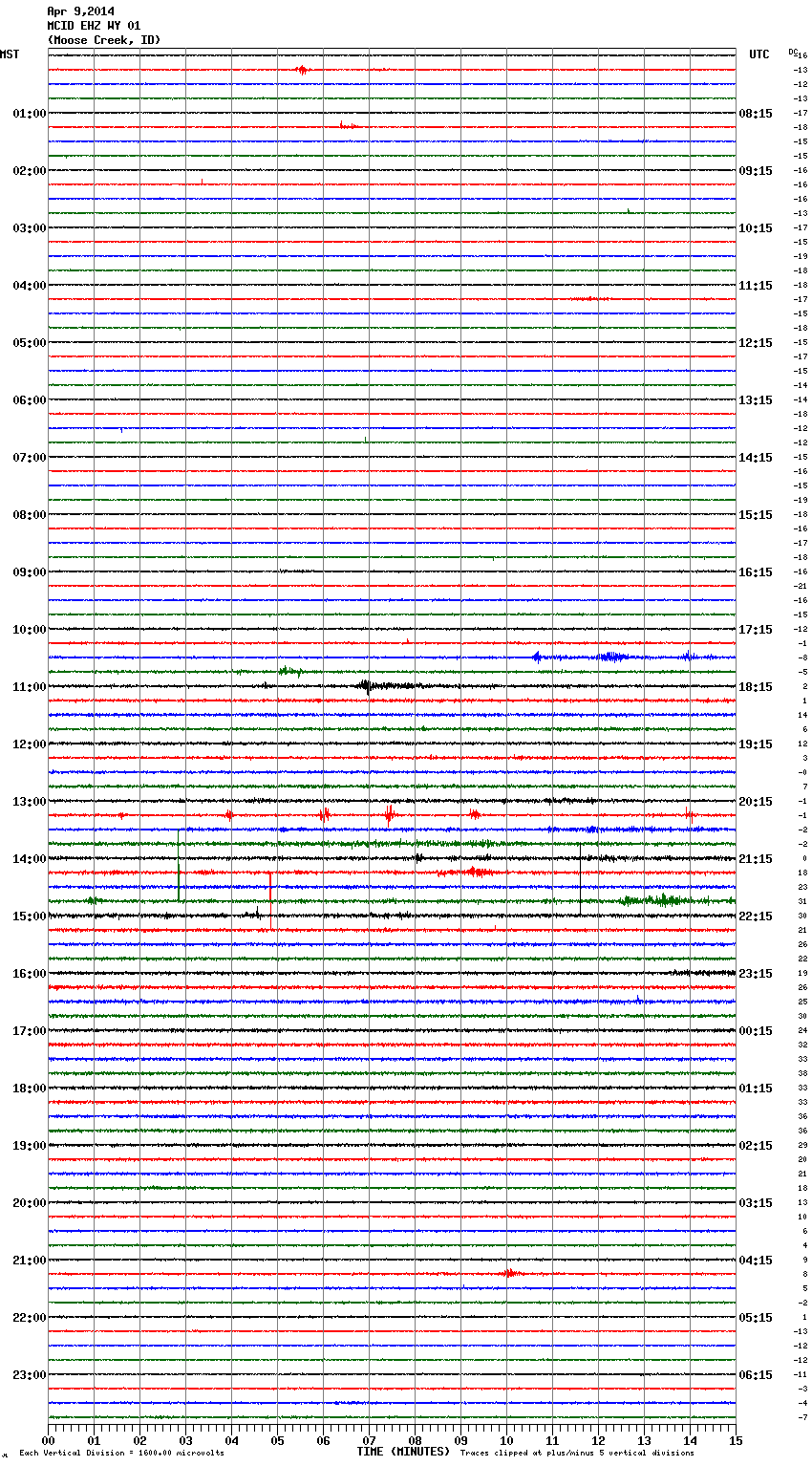
Task: Select the 22:00 MST time label
Action: click(x=30, y=1318)
